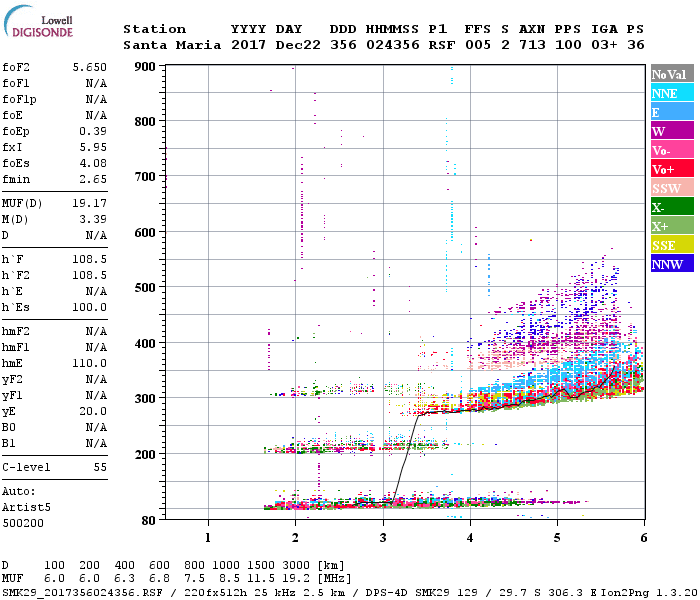Click the Santa Maria station name
Viewport: 700px width, 600px height.
172,45
